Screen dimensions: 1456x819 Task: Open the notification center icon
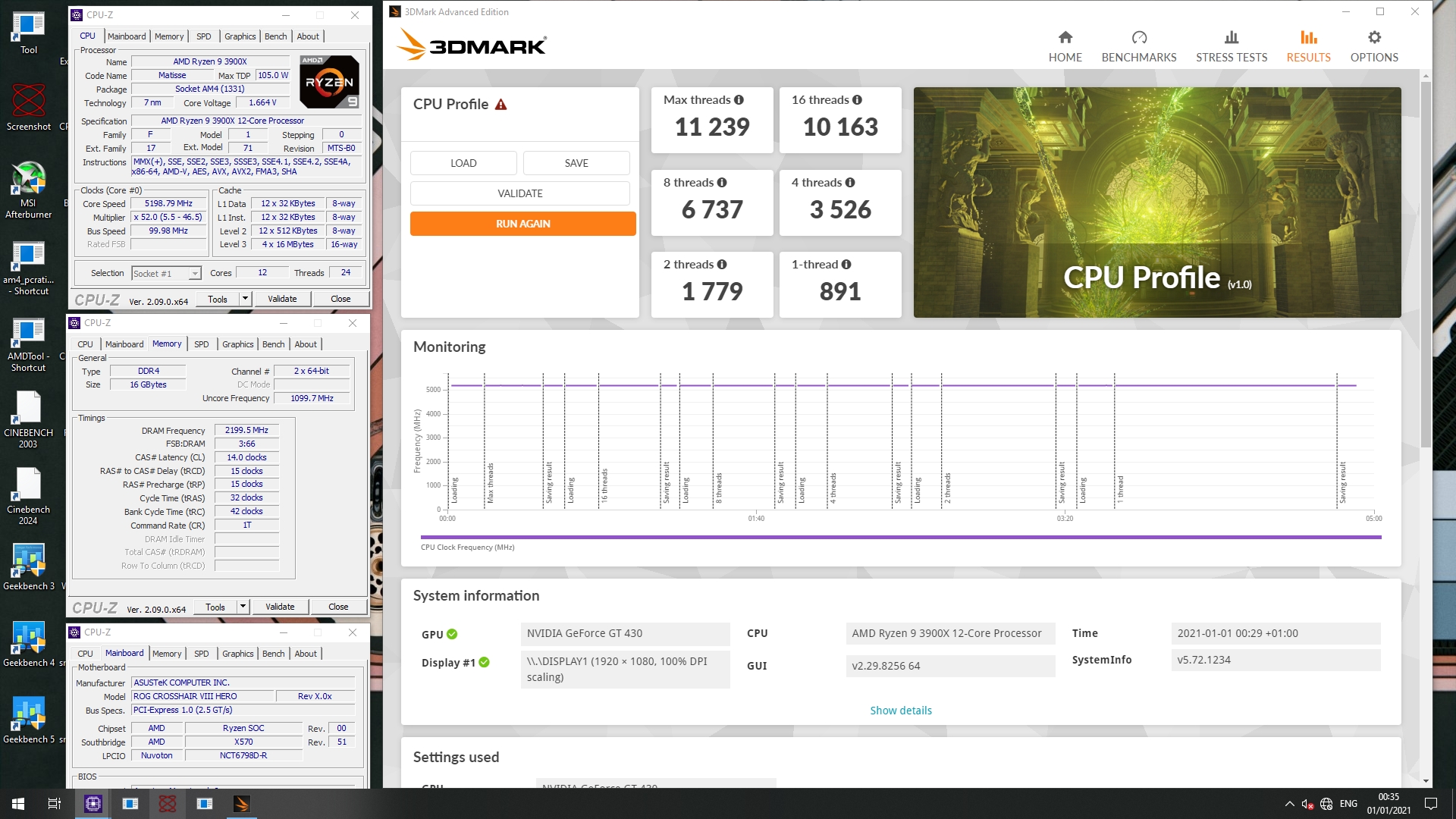coord(1431,804)
